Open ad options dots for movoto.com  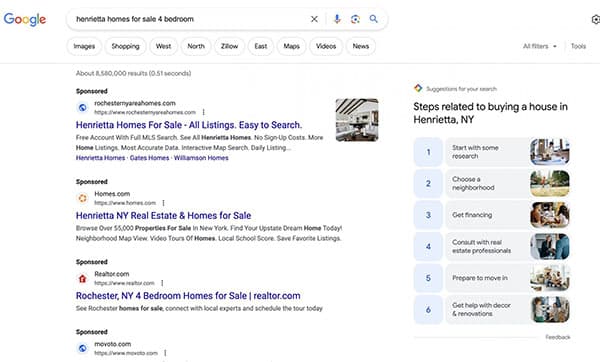[165, 353]
